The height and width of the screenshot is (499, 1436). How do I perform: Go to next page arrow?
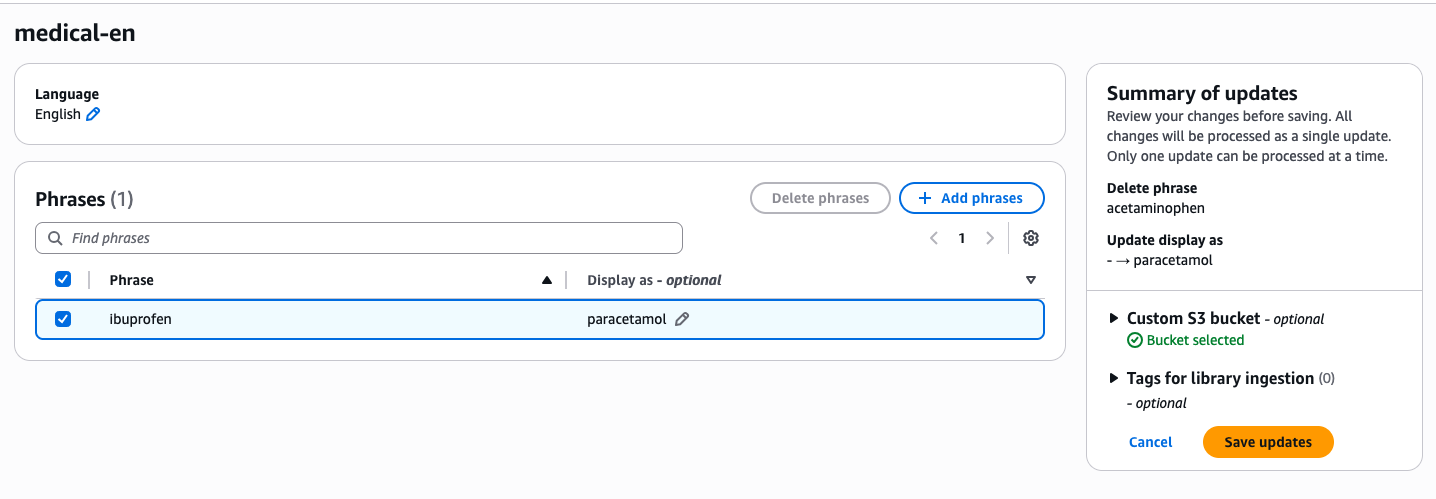(990, 238)
